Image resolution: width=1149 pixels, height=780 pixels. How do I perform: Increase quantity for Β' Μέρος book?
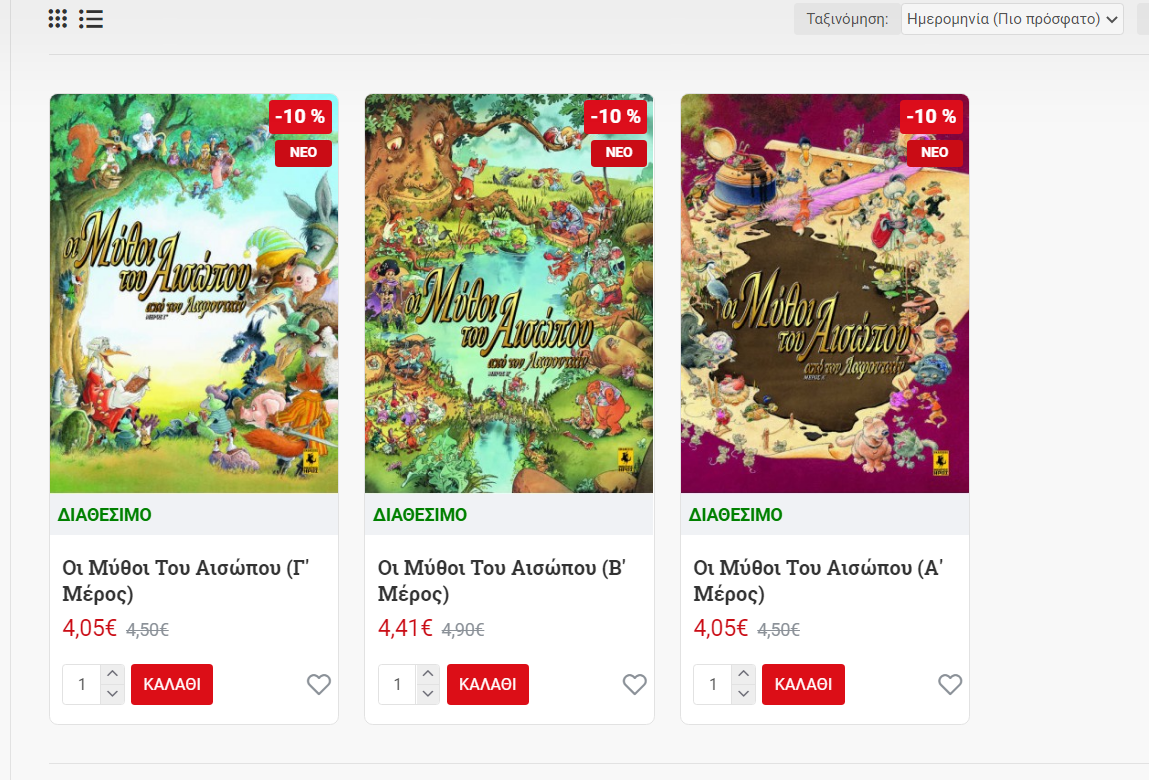pyautogui.click(x=428, y=674)
